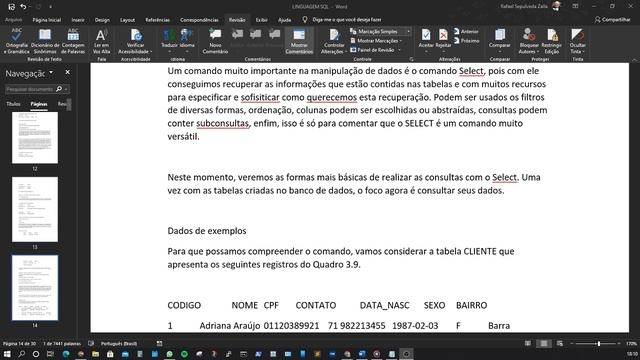Open the Ajuda tab
The image size is (640, 360).
284,20
